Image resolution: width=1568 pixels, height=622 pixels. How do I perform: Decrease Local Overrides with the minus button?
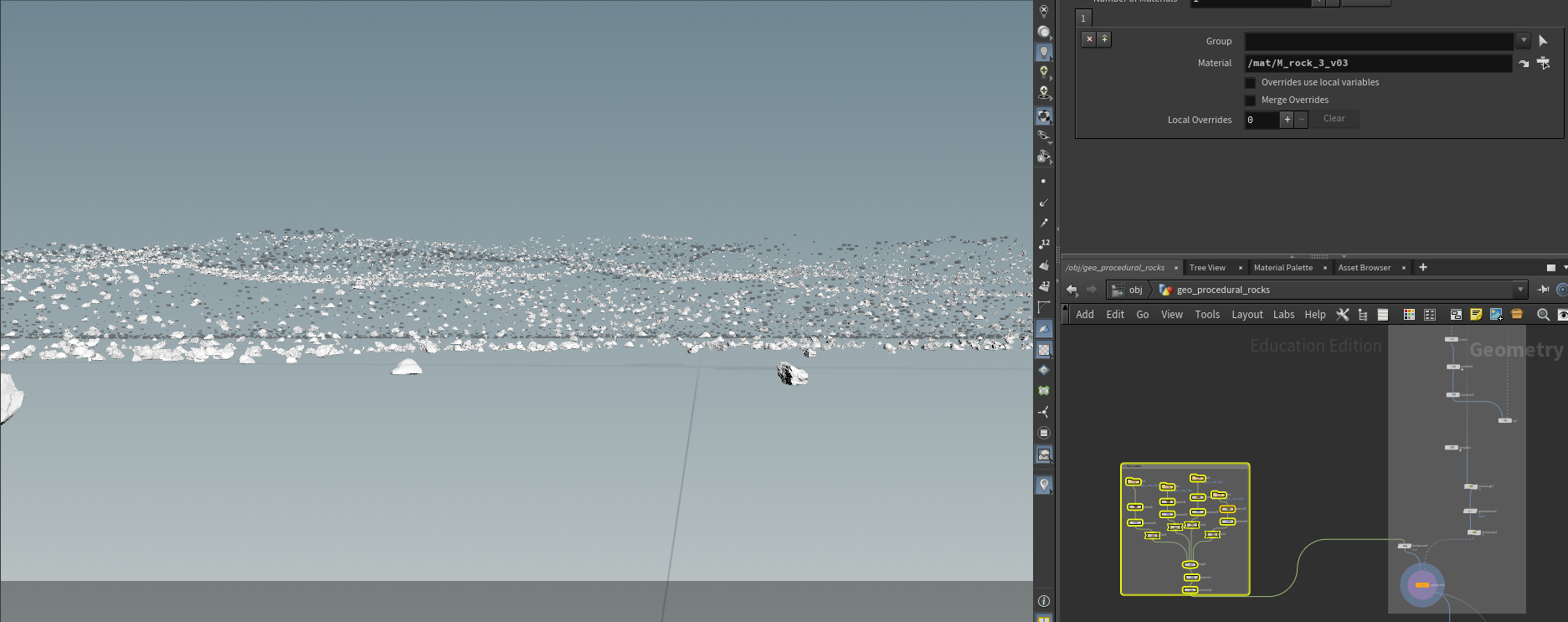pyautogui.click(x=1302, y=120)
